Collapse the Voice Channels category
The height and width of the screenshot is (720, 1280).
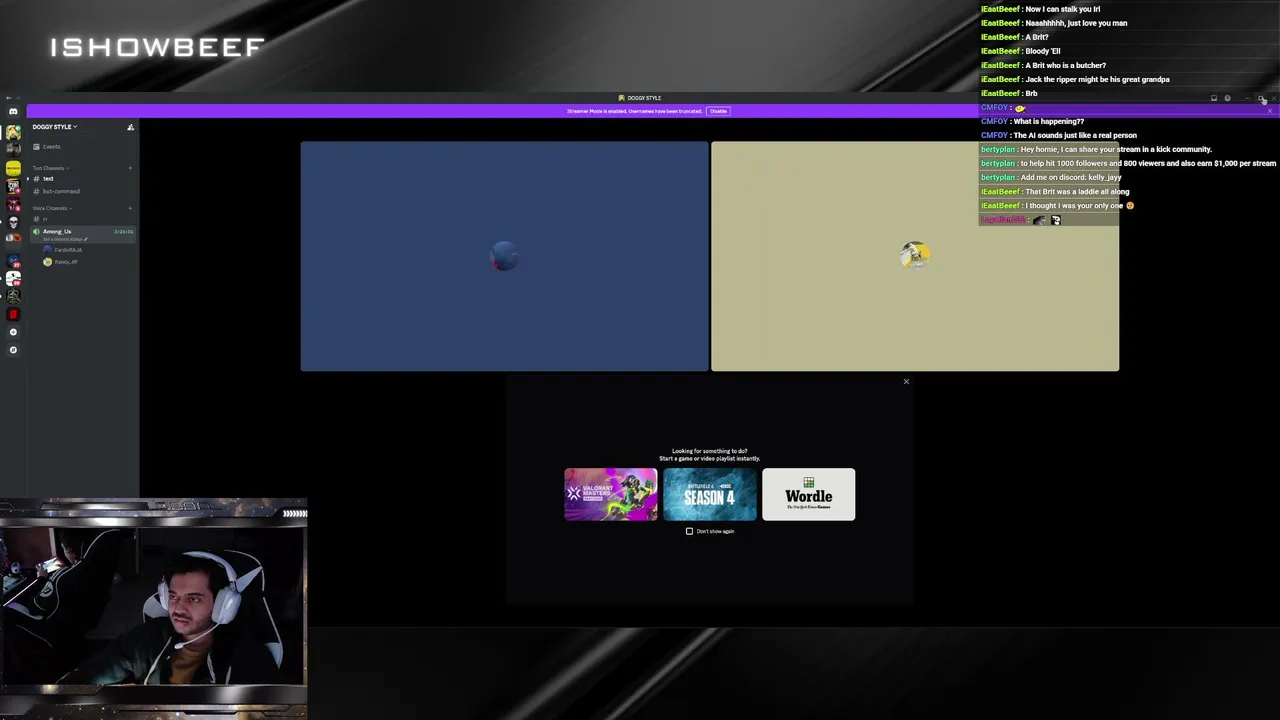tap(50, 208)
